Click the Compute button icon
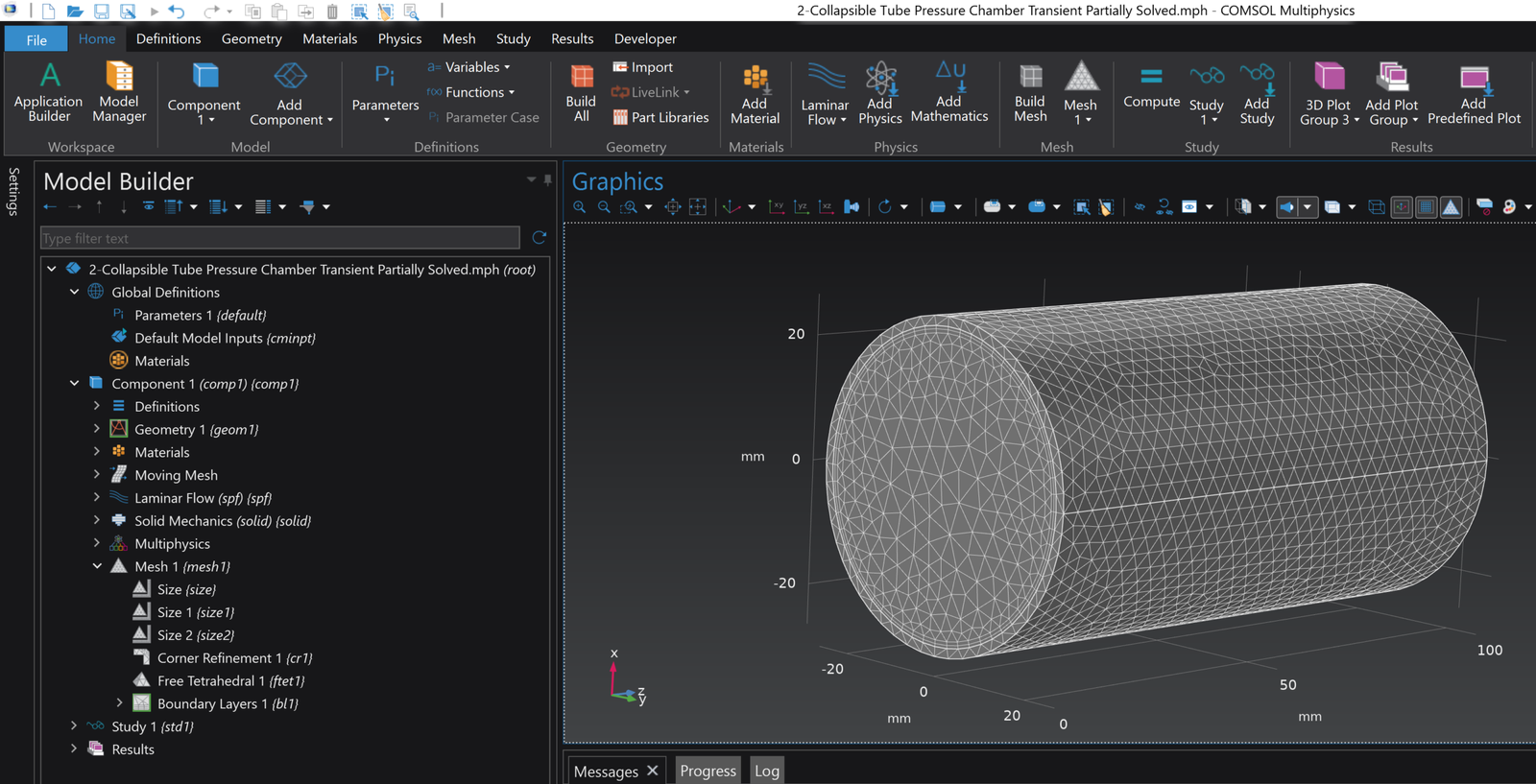This screenshot has height=784, width=1536. (x=1151, y=77)
